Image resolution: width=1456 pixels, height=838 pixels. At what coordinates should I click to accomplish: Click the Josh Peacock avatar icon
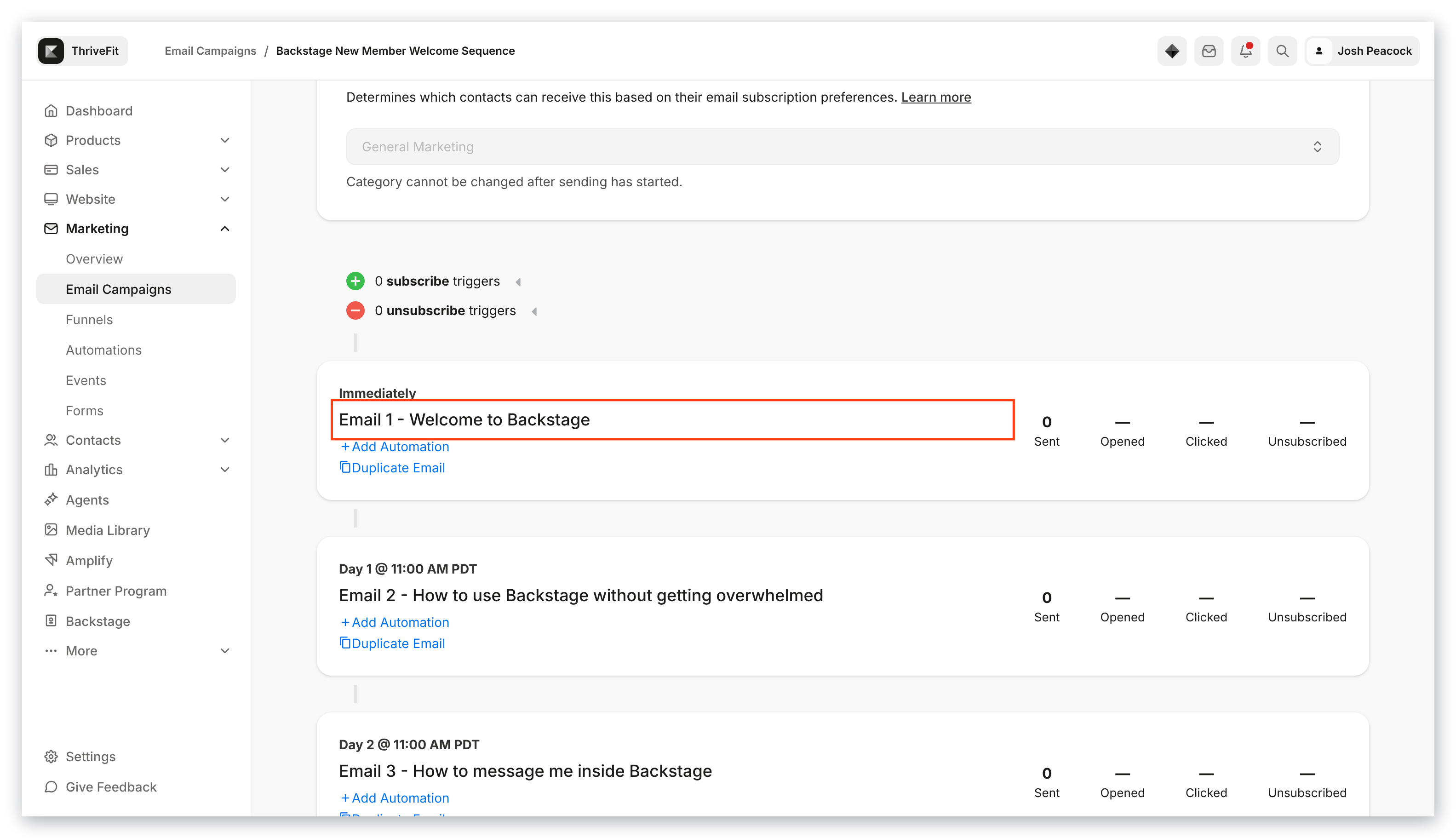[1319, 51]
